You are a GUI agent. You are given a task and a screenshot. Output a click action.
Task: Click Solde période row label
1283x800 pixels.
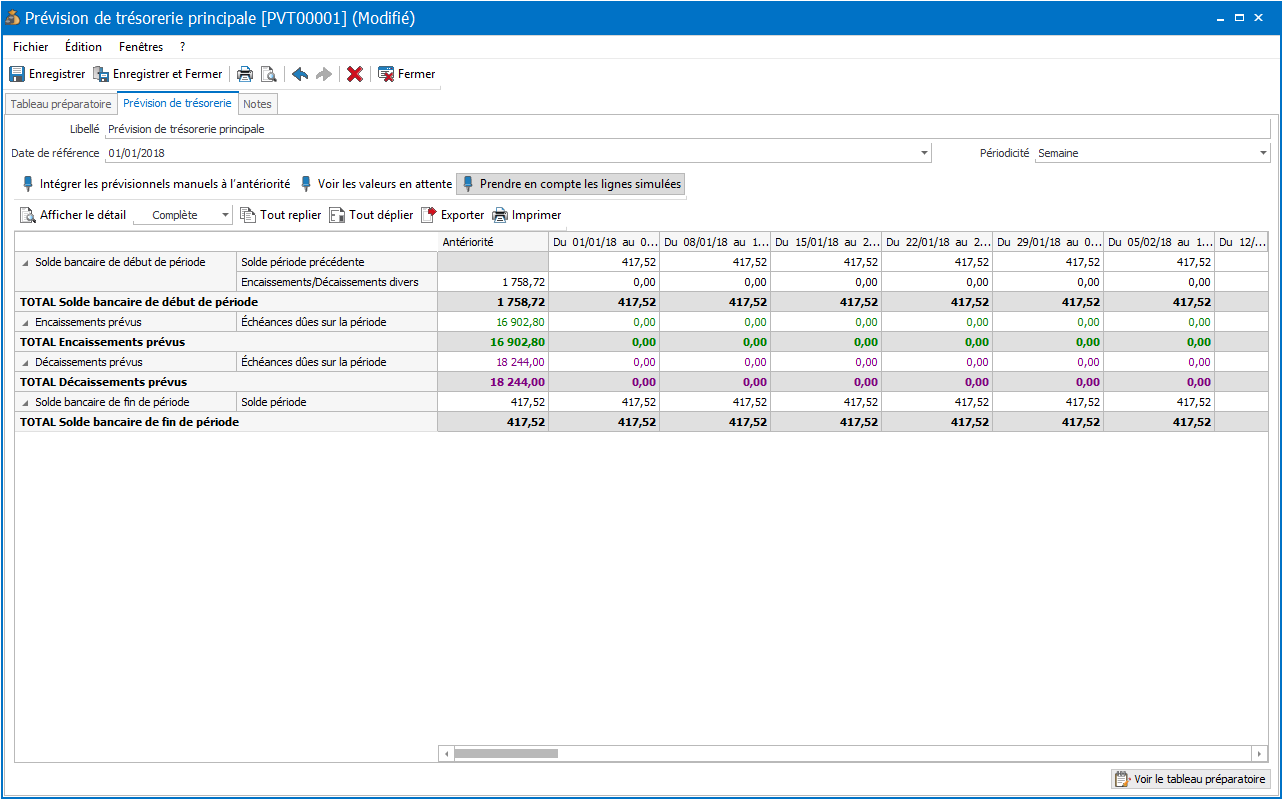pos(274,402)
